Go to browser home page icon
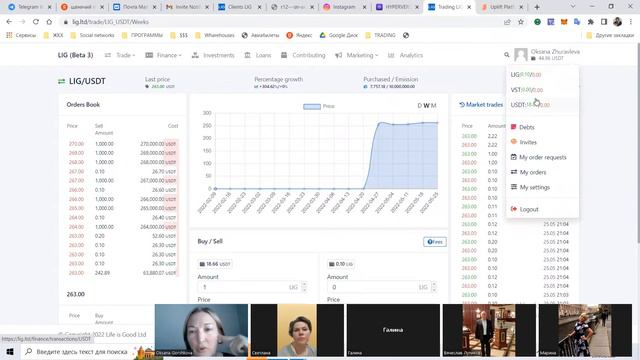The height and width of the screenshot is (360, 640). [49, 22]
